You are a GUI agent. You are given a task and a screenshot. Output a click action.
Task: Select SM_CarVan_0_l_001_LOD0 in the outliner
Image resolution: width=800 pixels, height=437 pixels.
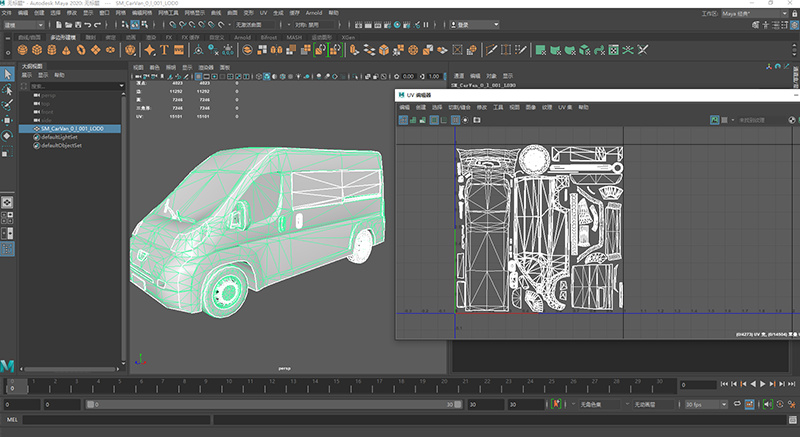click(x=72, y=129)
